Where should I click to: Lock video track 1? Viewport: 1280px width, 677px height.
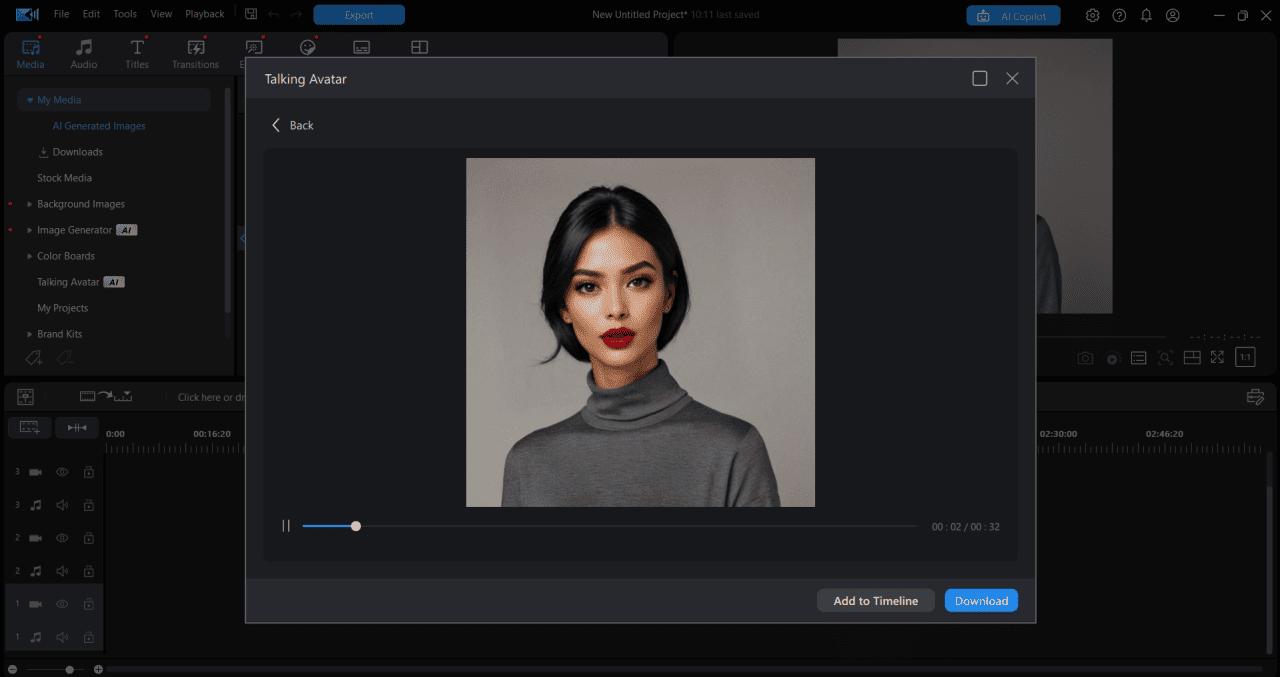(88, 604)
